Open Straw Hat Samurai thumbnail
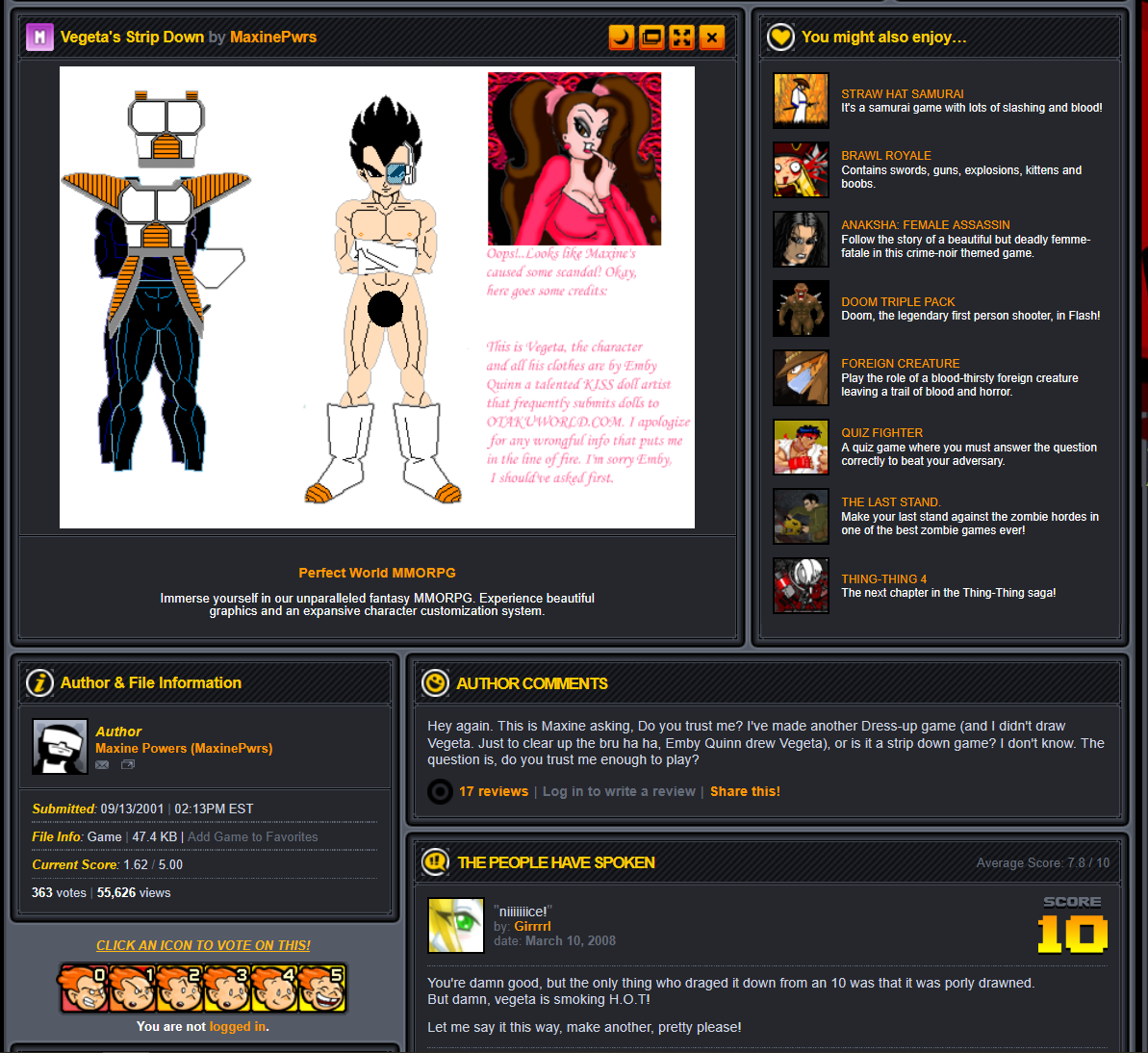 801,100
